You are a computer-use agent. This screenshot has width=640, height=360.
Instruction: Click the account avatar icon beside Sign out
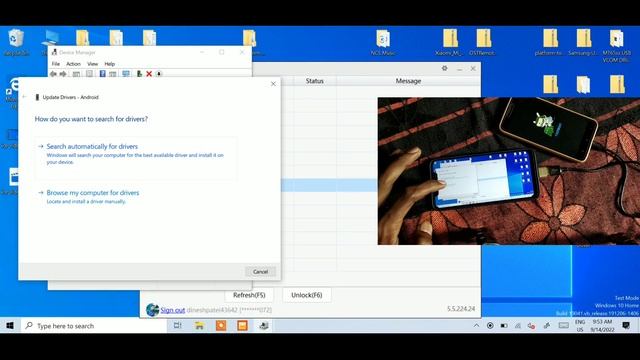(152, 310)
